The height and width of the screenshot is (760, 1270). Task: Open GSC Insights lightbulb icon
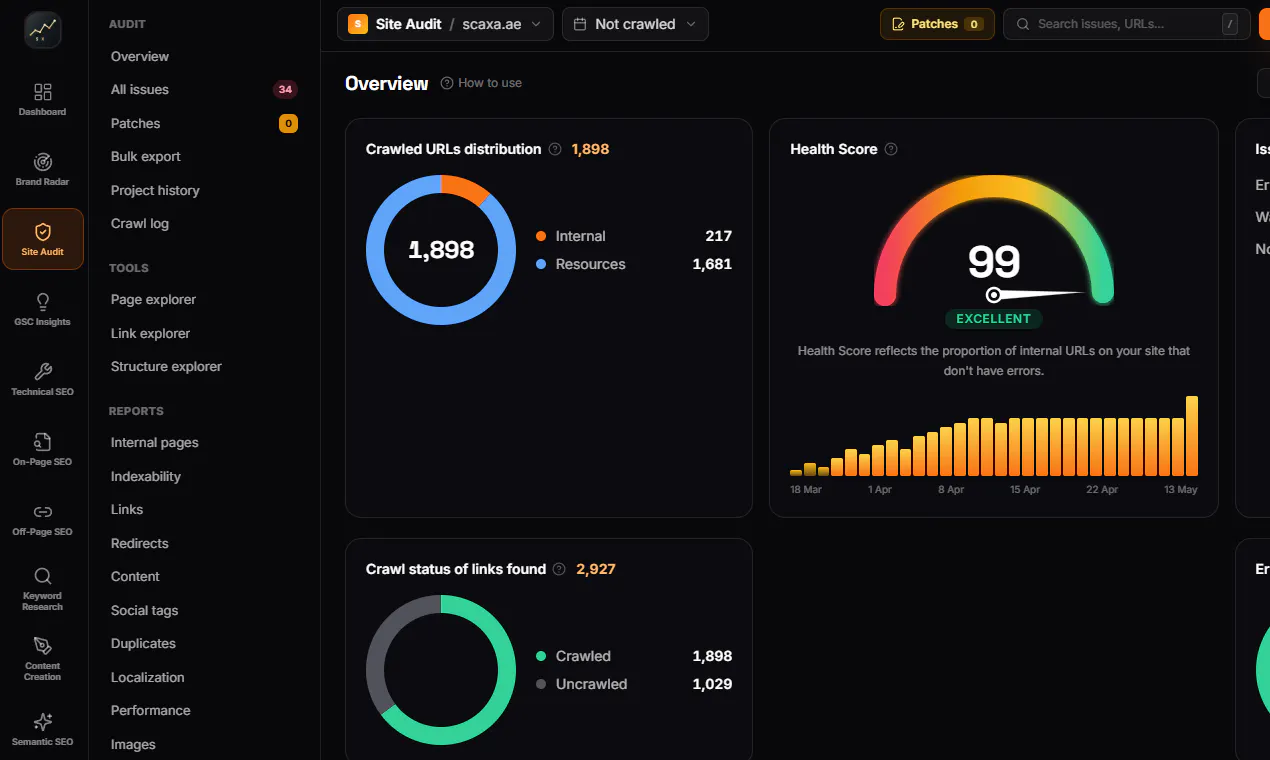pos(43,308)
